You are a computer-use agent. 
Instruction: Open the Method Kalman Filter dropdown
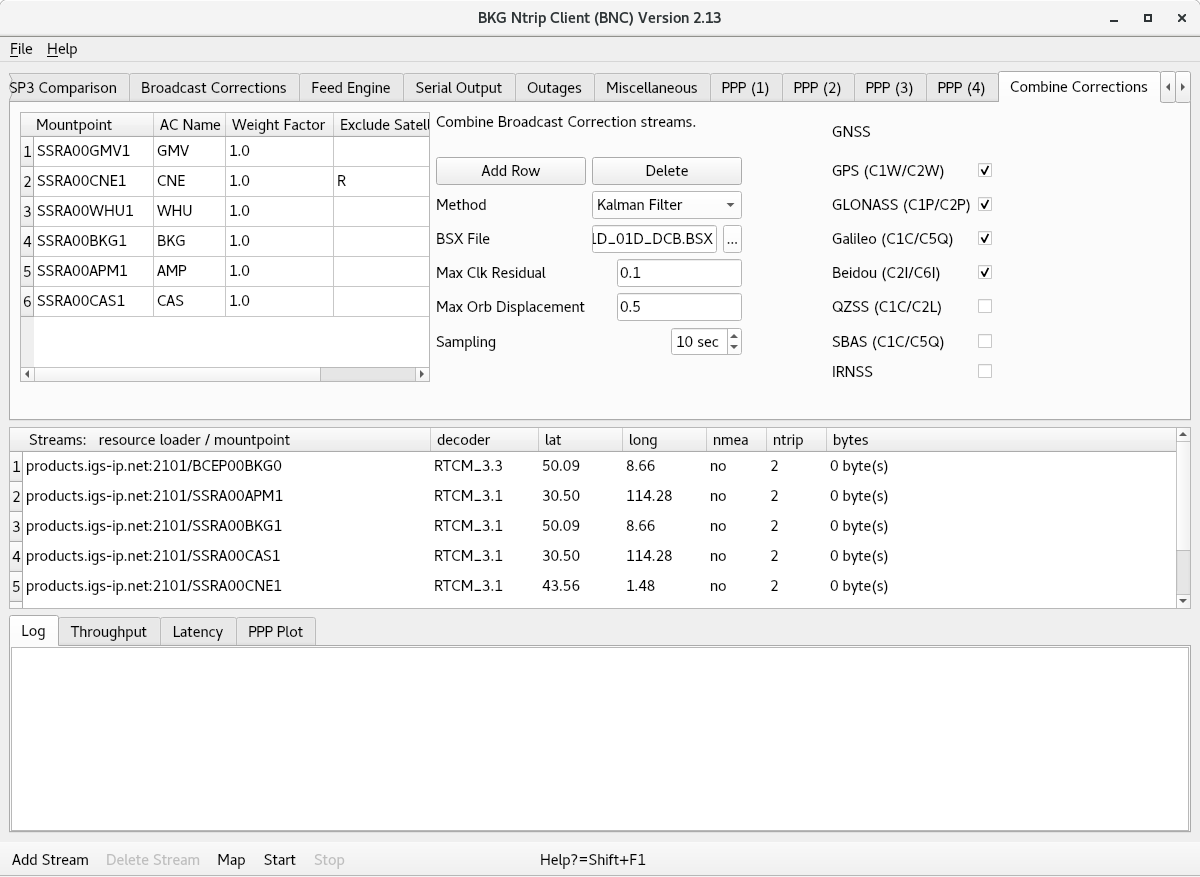tap(666, 205)
